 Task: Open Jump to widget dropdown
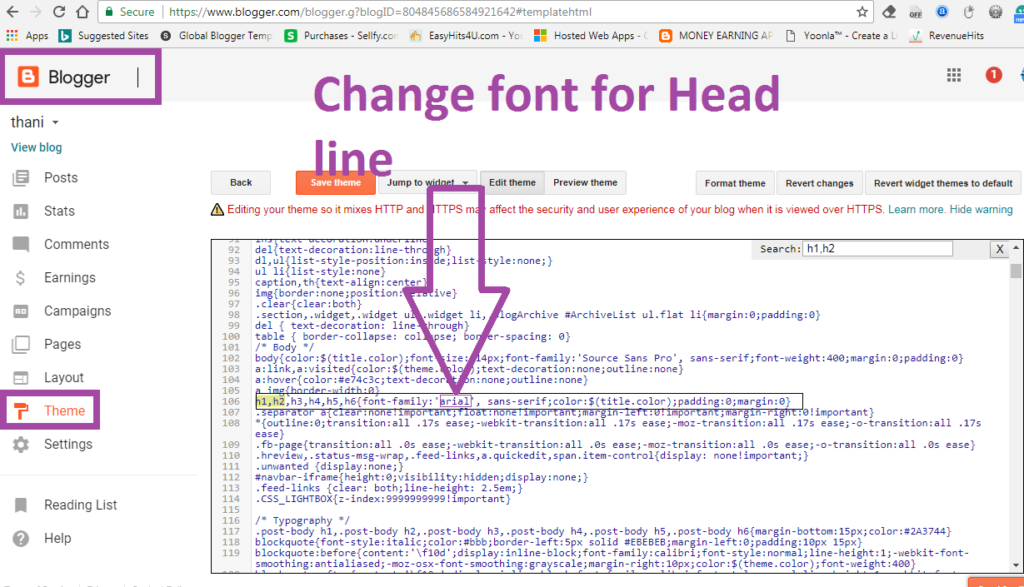click(x=427, y=183)
